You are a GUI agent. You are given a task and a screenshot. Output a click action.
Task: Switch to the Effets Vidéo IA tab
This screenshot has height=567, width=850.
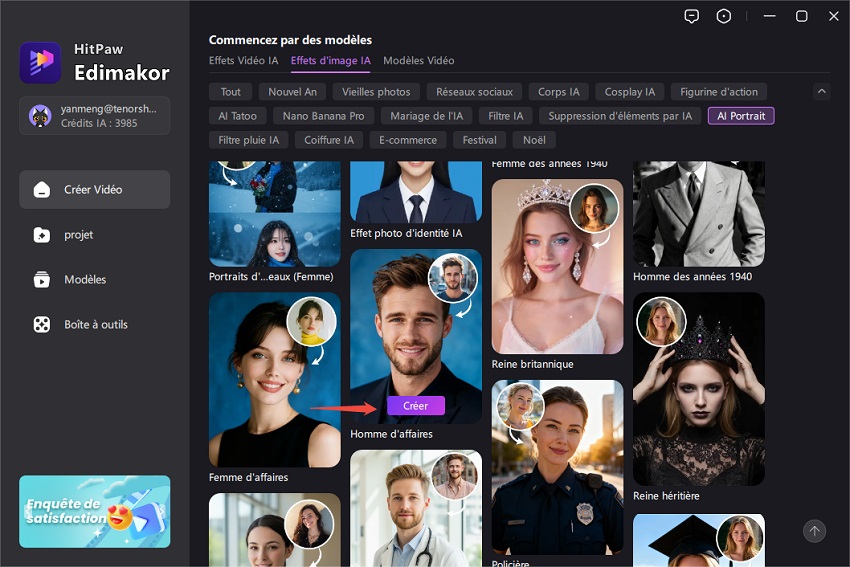pyautogui.click(x=243, y=61)
